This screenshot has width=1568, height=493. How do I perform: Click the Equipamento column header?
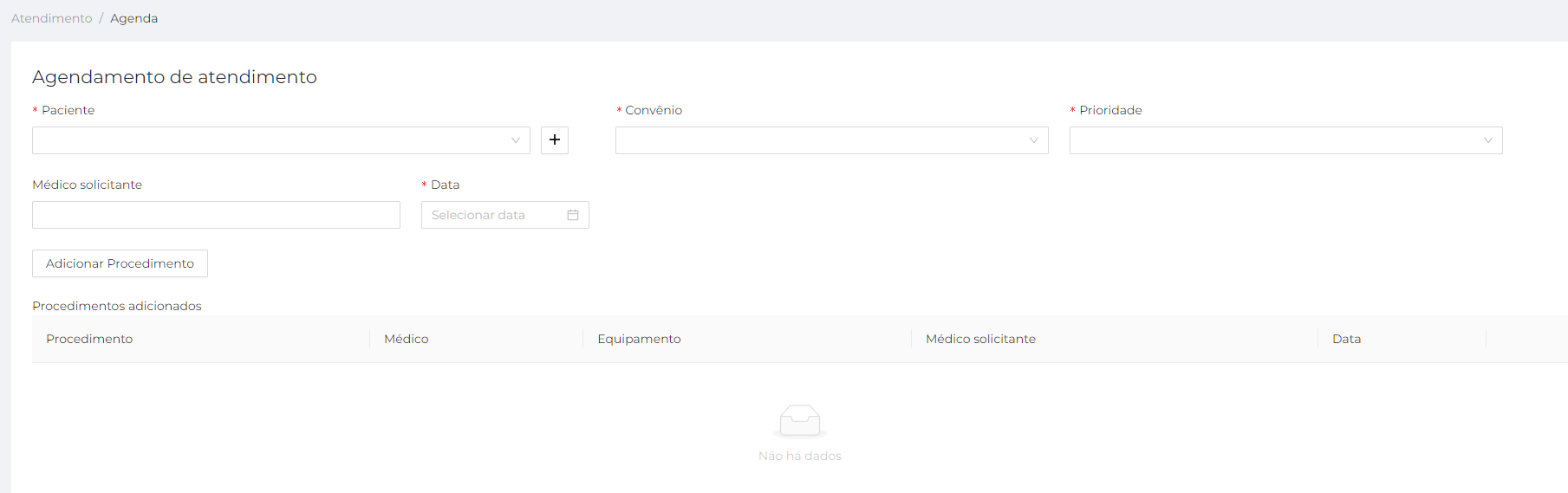639,339
